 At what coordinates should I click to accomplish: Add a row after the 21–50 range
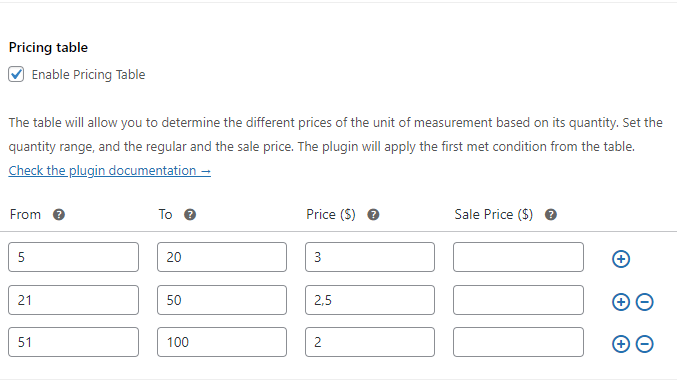621,302
